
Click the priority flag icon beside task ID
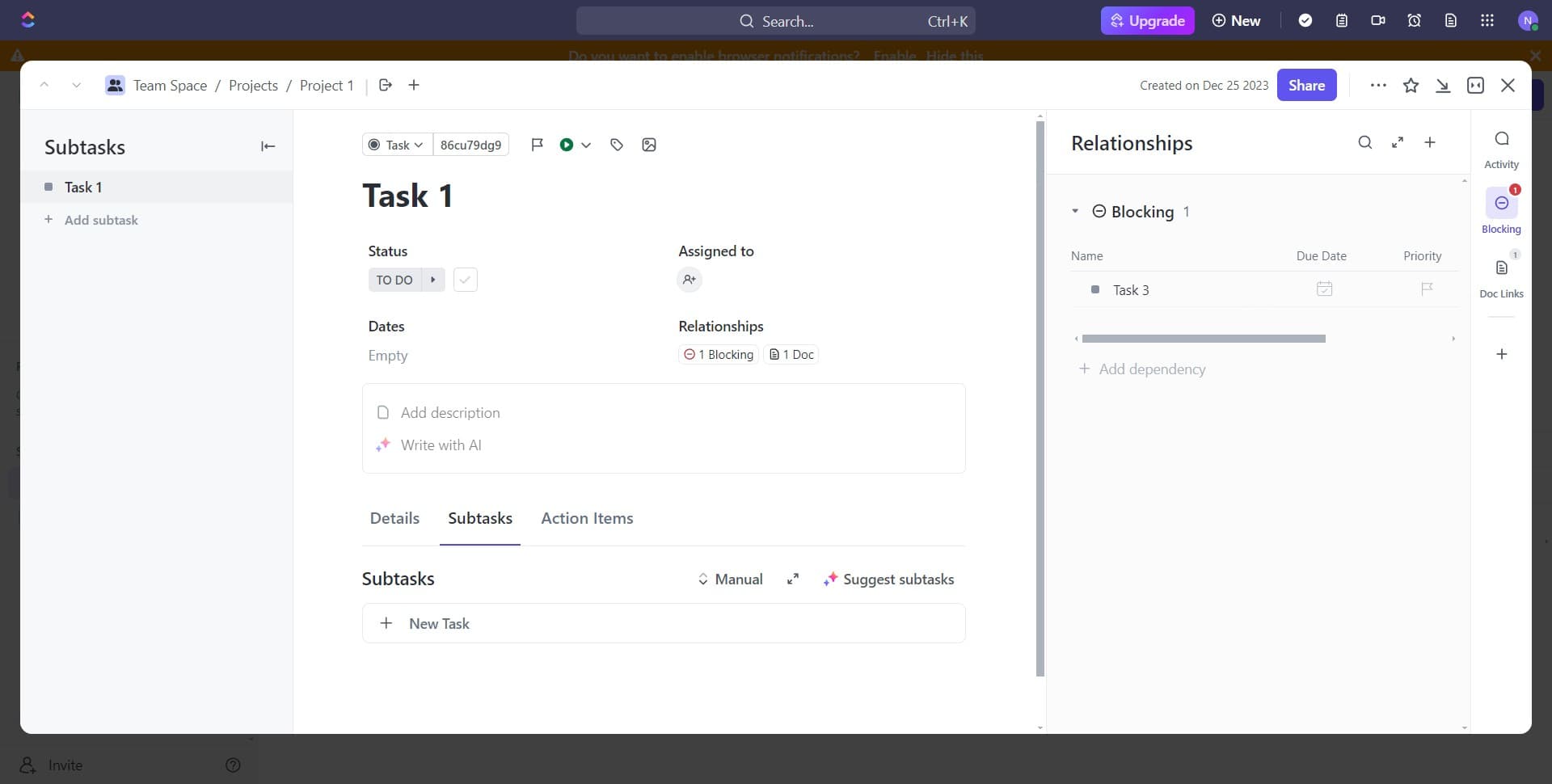click(537, 145)
